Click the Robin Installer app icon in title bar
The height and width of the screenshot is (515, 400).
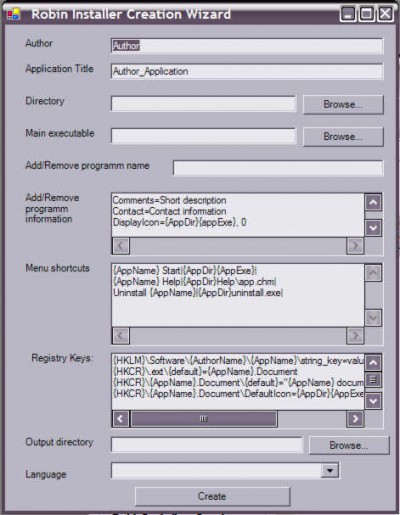[13, 14]
